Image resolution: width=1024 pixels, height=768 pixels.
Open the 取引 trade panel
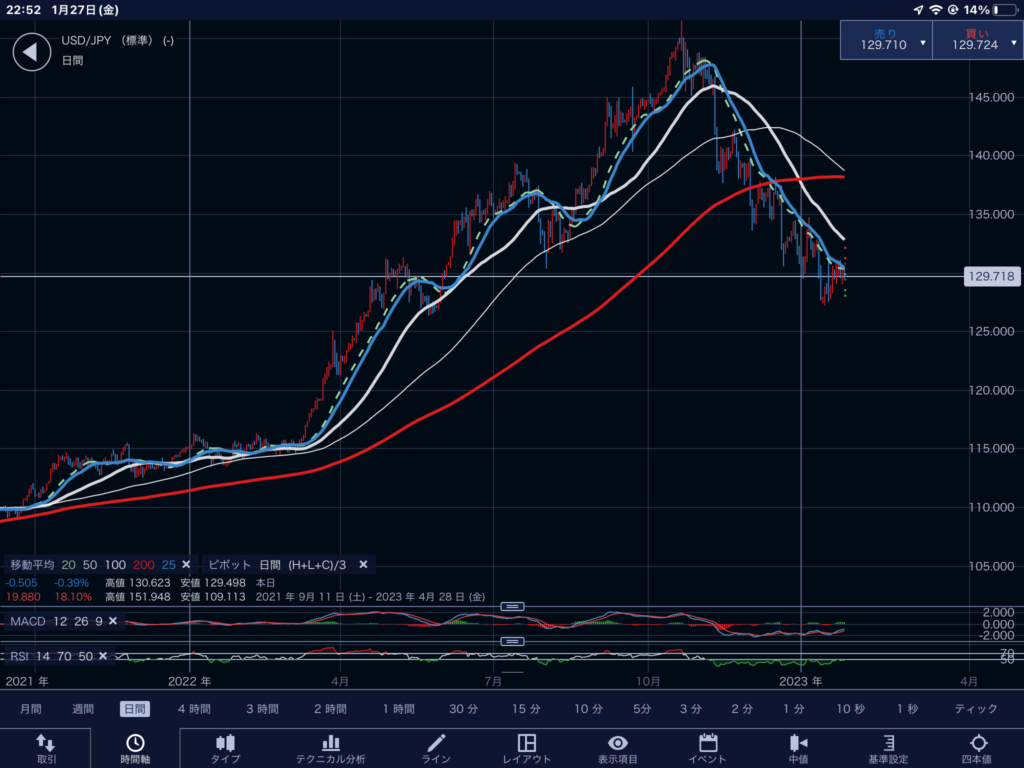(46, 748)
